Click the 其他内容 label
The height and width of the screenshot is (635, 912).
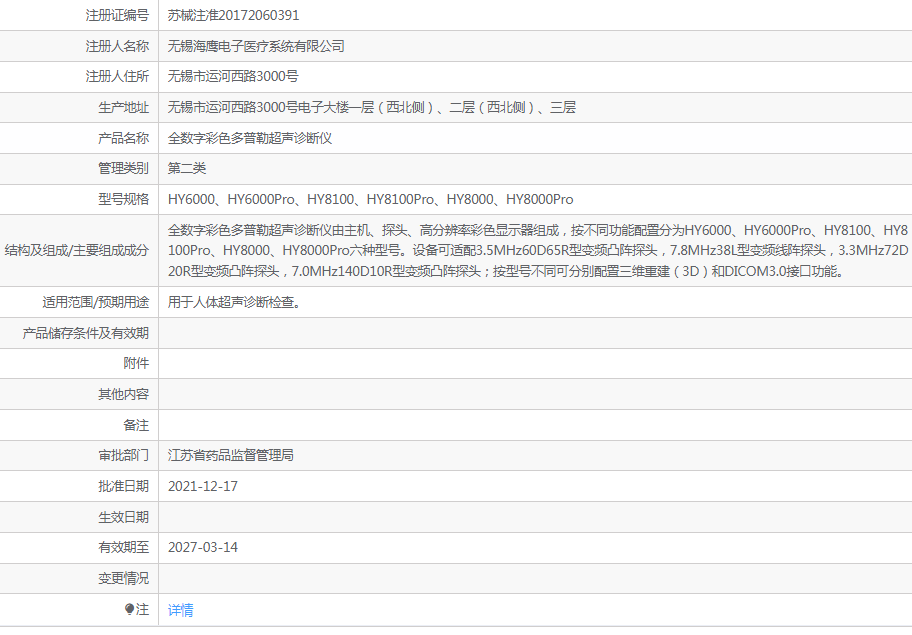(123, 394)
